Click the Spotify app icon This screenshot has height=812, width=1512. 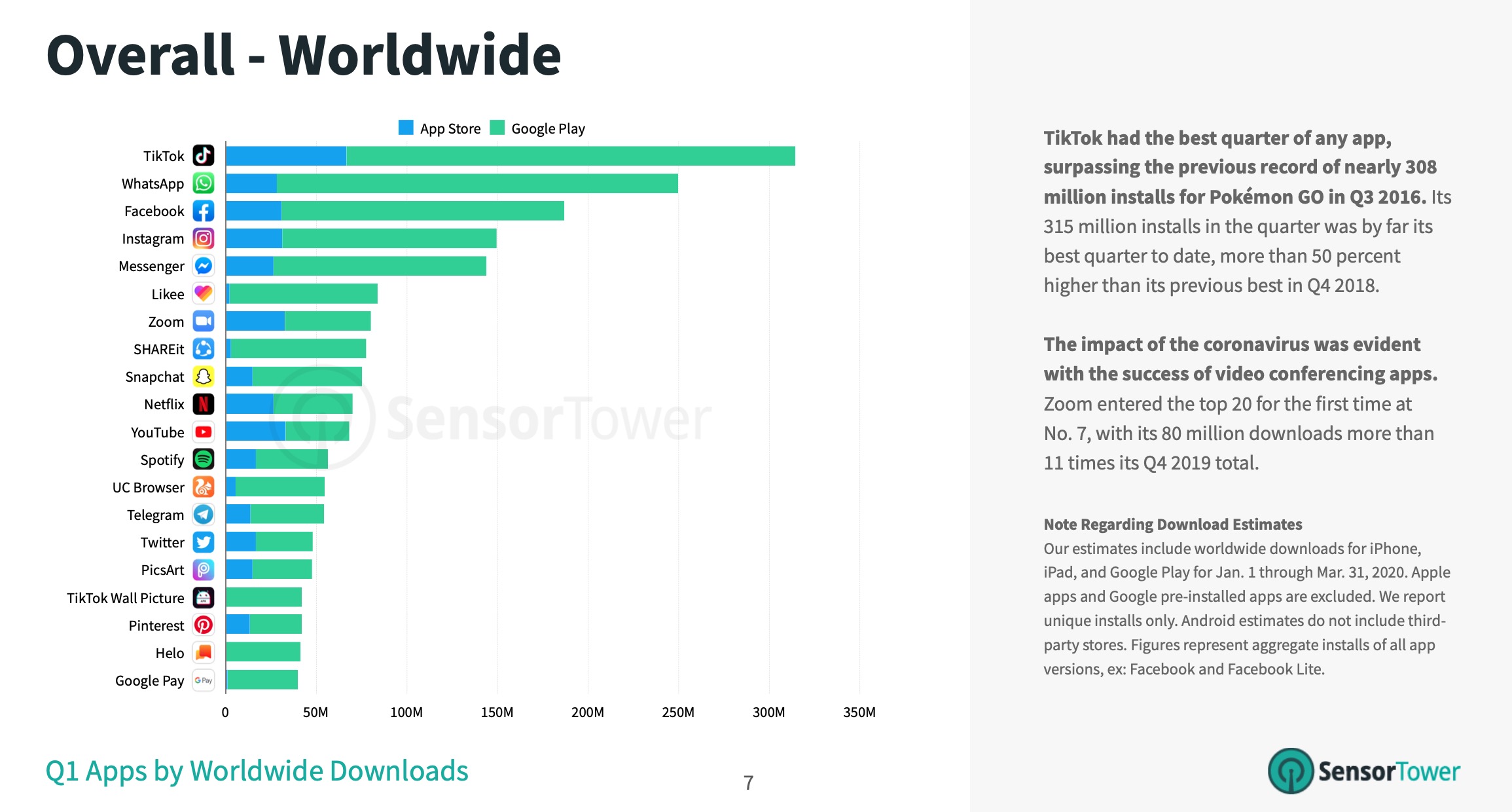coord(204,460)
